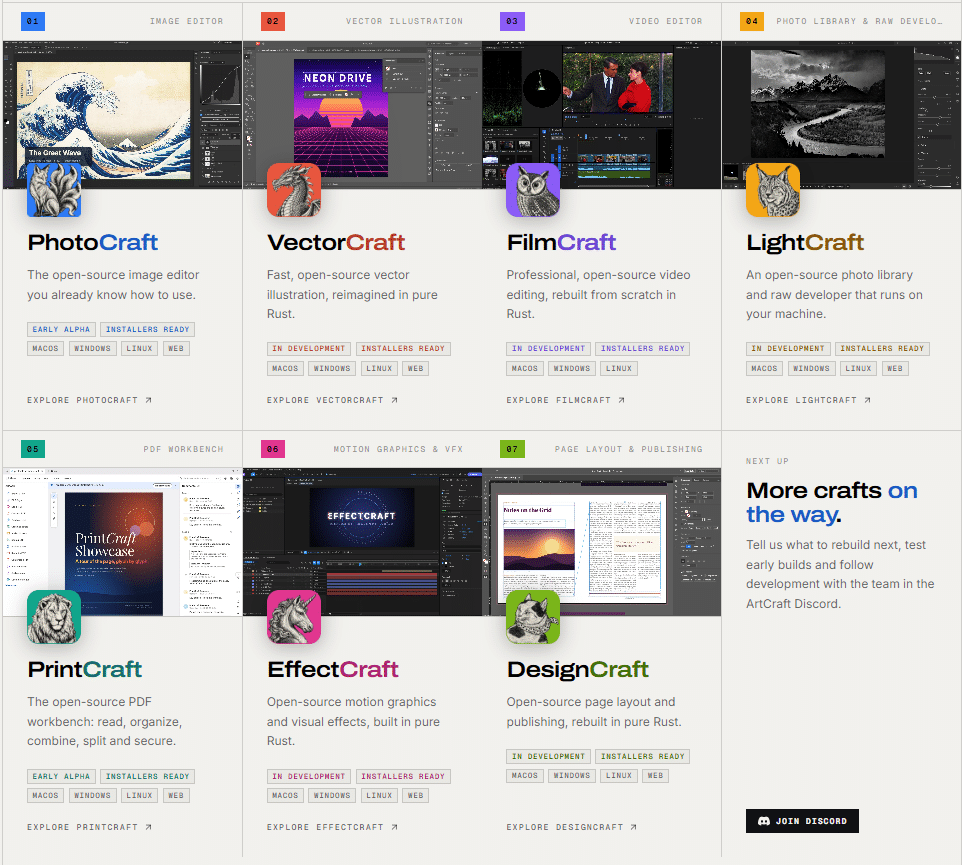Image resolution: width=962 pixels, height=865 pixels.
Task: Click the blue 01 number badge
Action: [x=33, y=21]
